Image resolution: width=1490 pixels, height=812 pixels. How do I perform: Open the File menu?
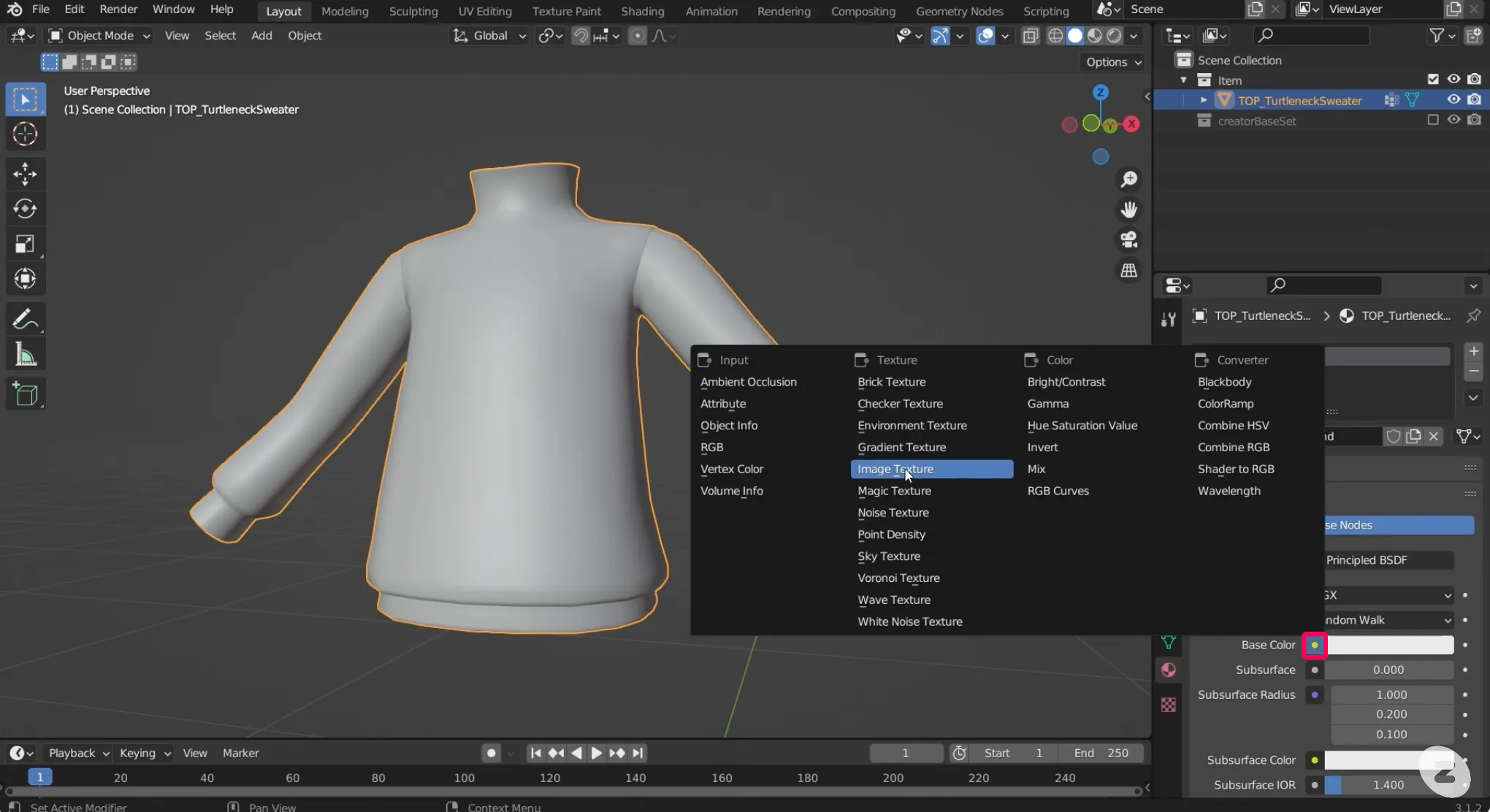[41, 9]
